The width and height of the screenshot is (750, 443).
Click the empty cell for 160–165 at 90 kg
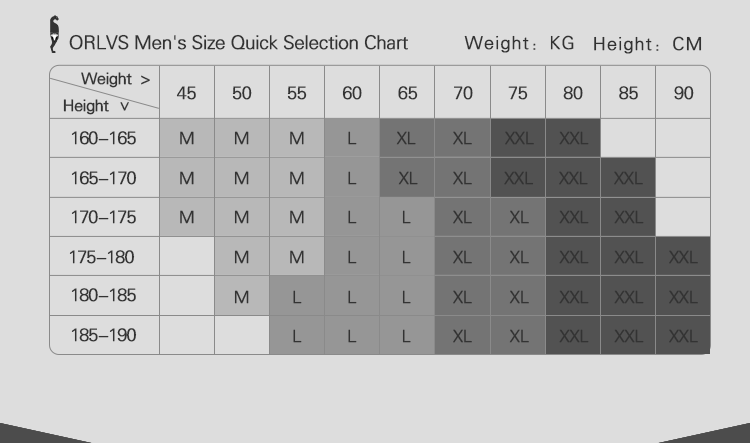683,138
